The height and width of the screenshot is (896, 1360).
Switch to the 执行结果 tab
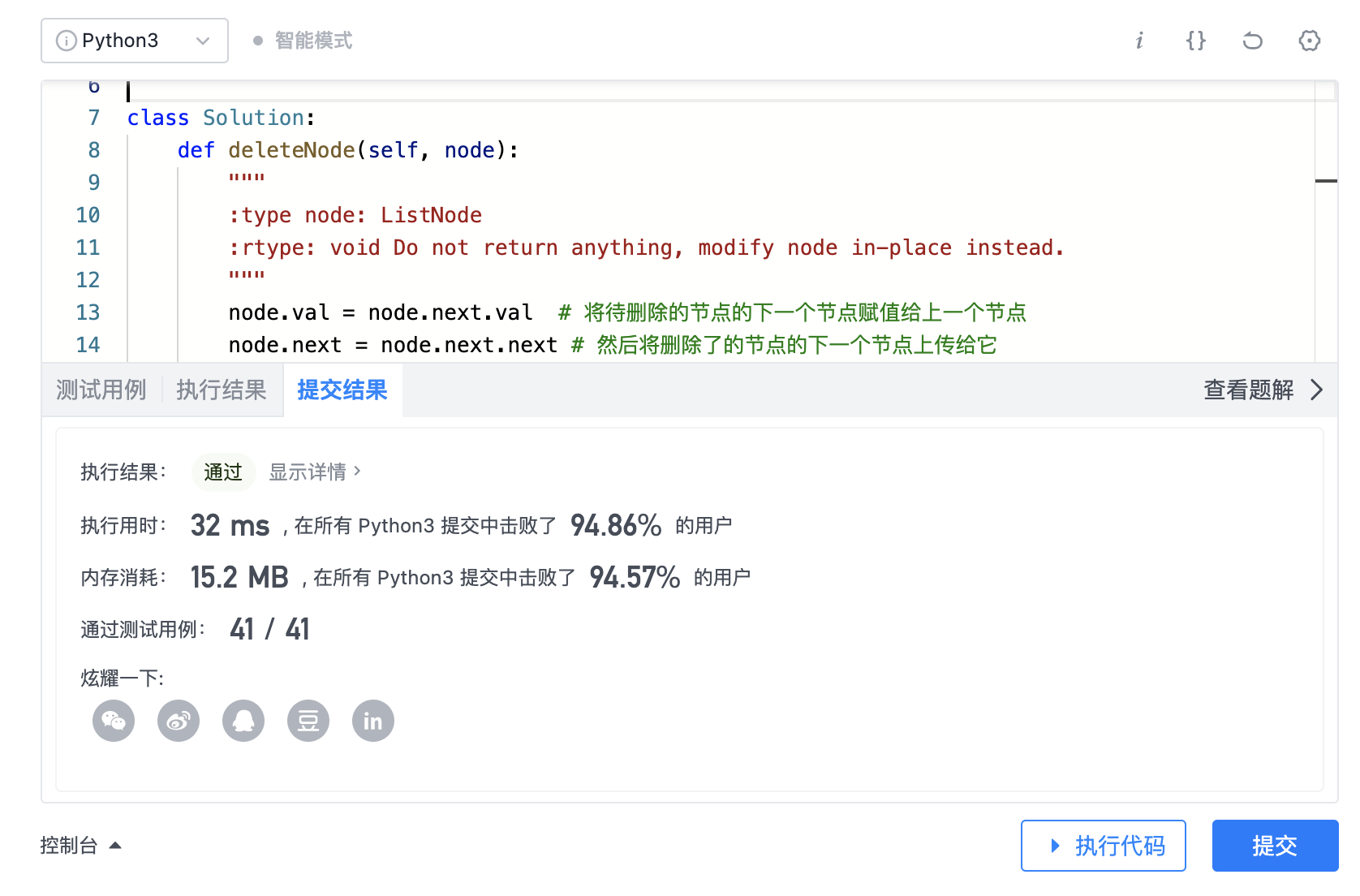click(220, 390)
